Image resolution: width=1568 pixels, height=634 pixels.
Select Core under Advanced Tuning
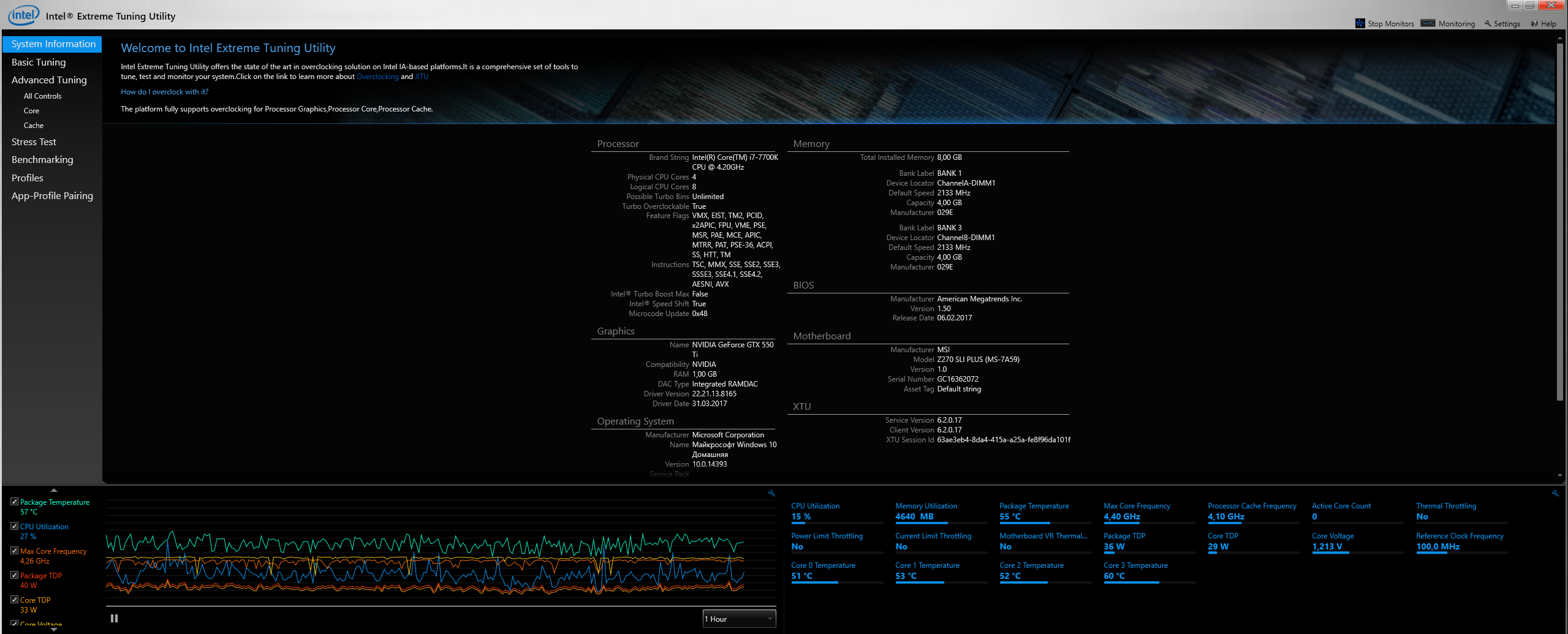tap(31, 111)
